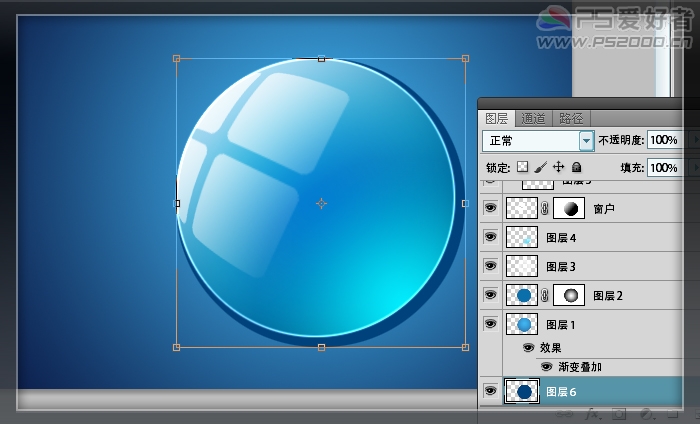Click top-right transform handle
The height and width of the screenshot is (424, 700).
point(465,58)
